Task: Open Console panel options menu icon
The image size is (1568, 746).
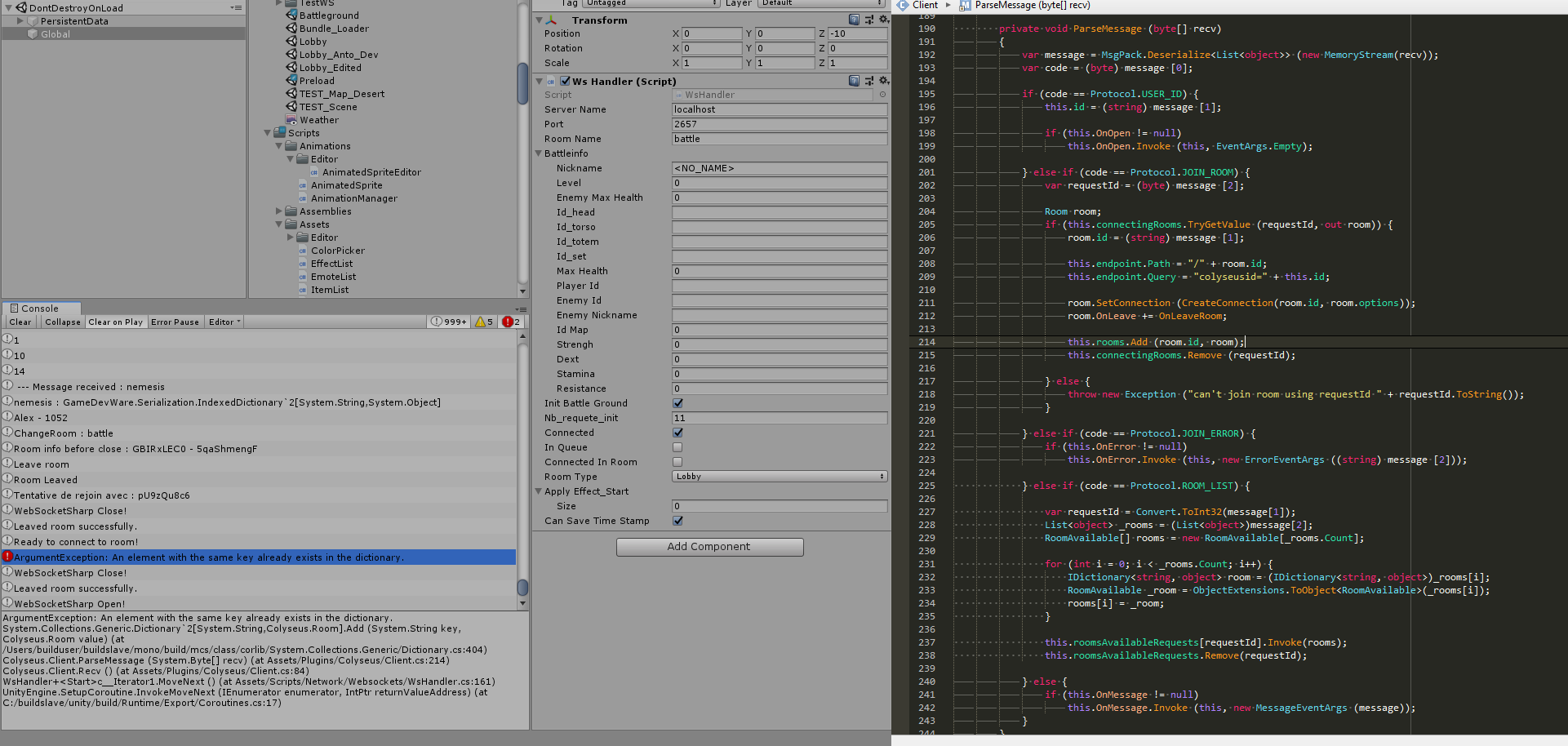Action: (521, 309)
